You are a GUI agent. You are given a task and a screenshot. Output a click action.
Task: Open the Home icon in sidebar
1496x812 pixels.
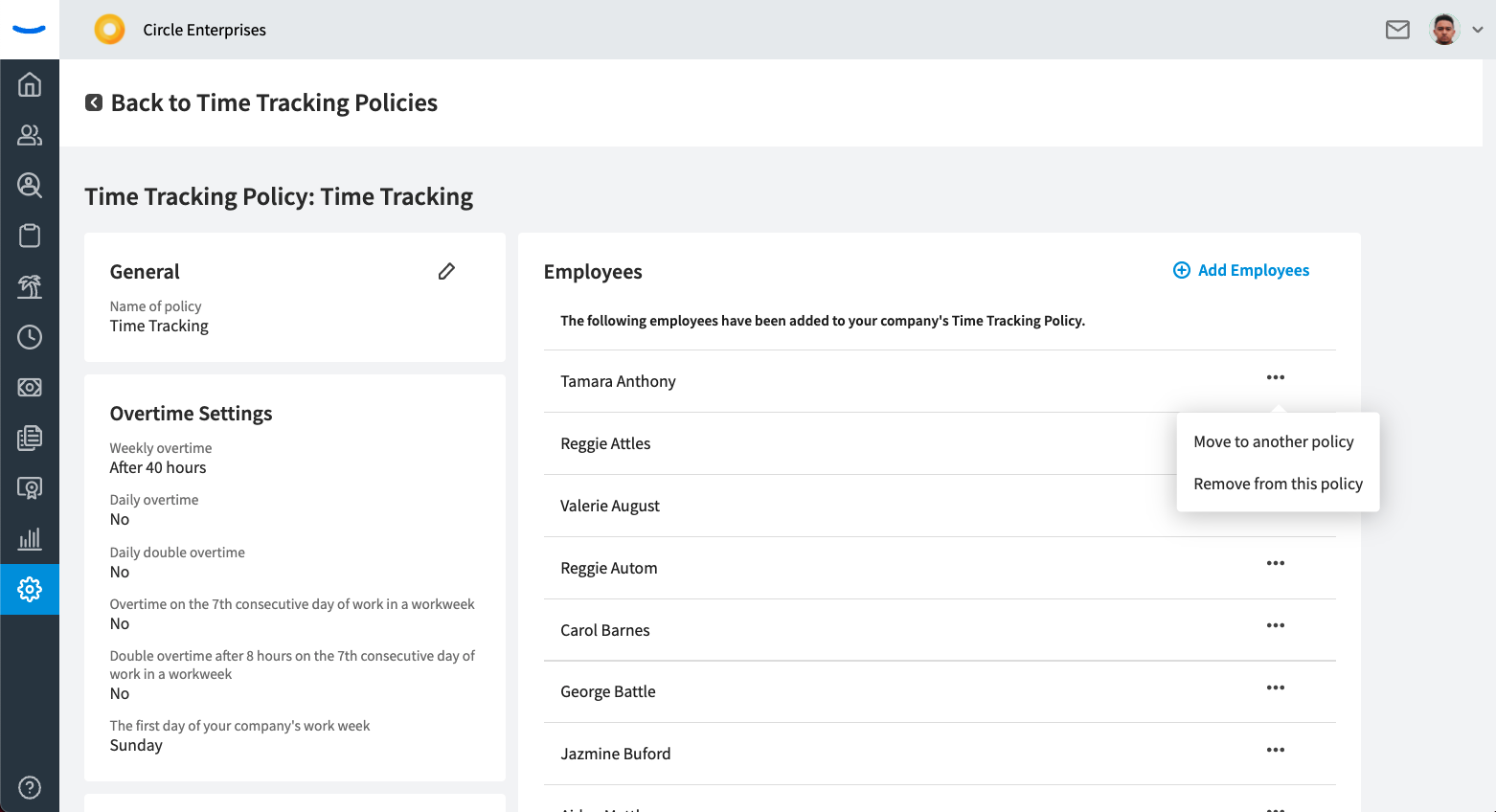point(30,84)
